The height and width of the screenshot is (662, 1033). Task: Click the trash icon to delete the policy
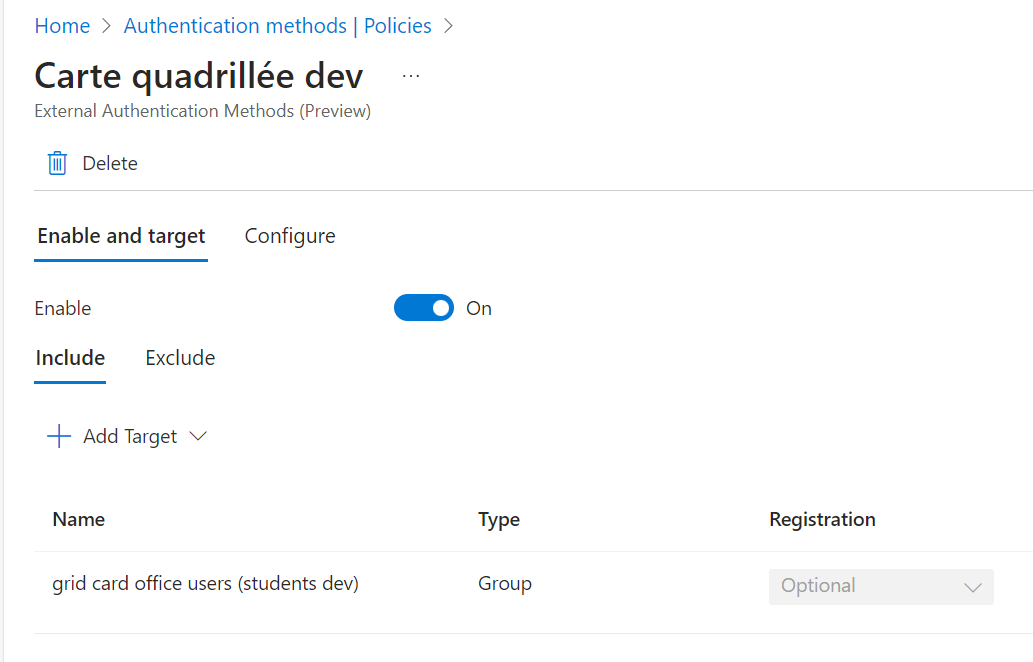57,162
